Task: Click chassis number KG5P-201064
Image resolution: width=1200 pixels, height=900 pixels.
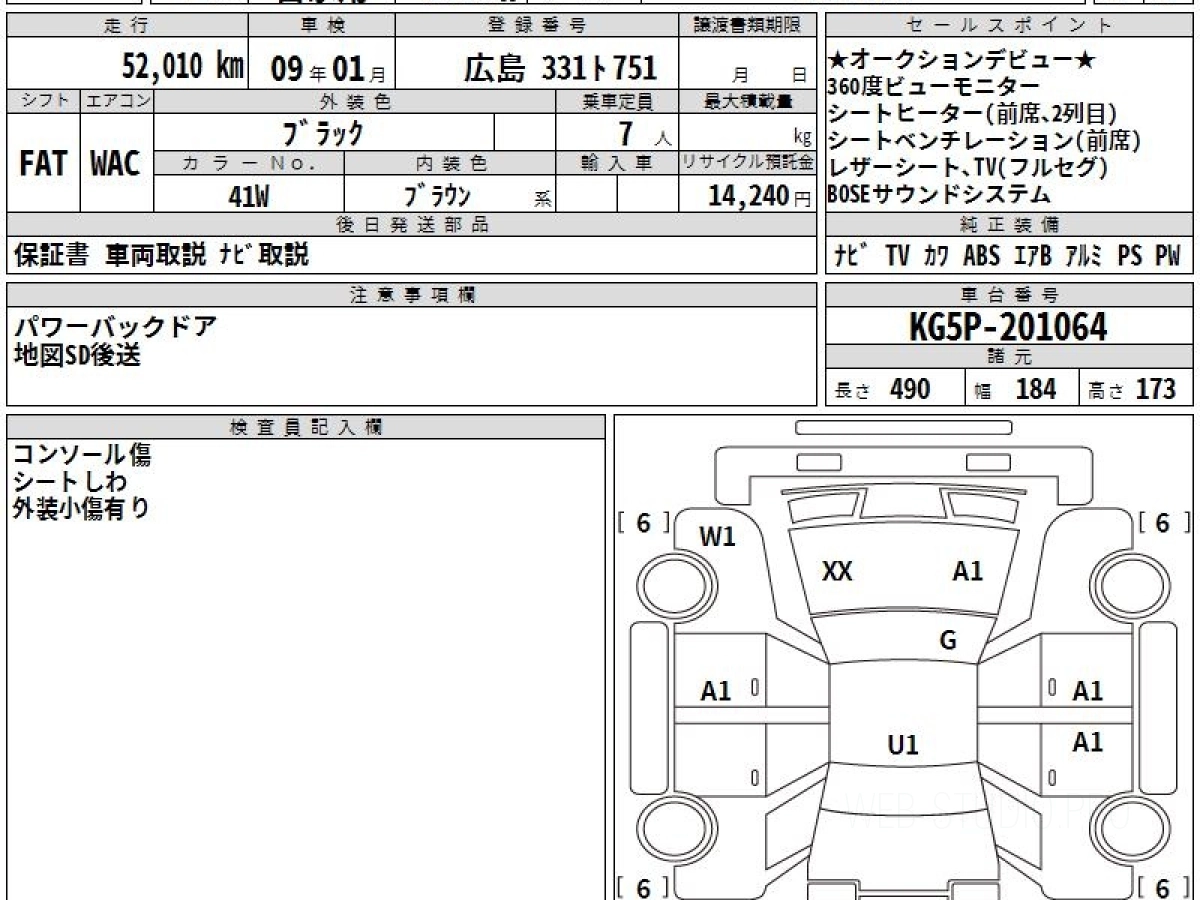Action: [x=1008, y=327]
